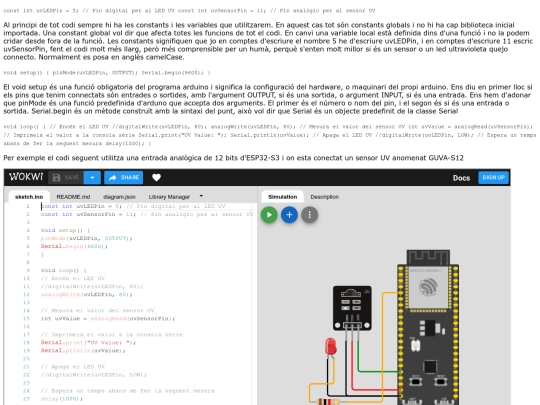
Task: Select the UV sensor module in the diagram
Action: click(x=352, y=308)
